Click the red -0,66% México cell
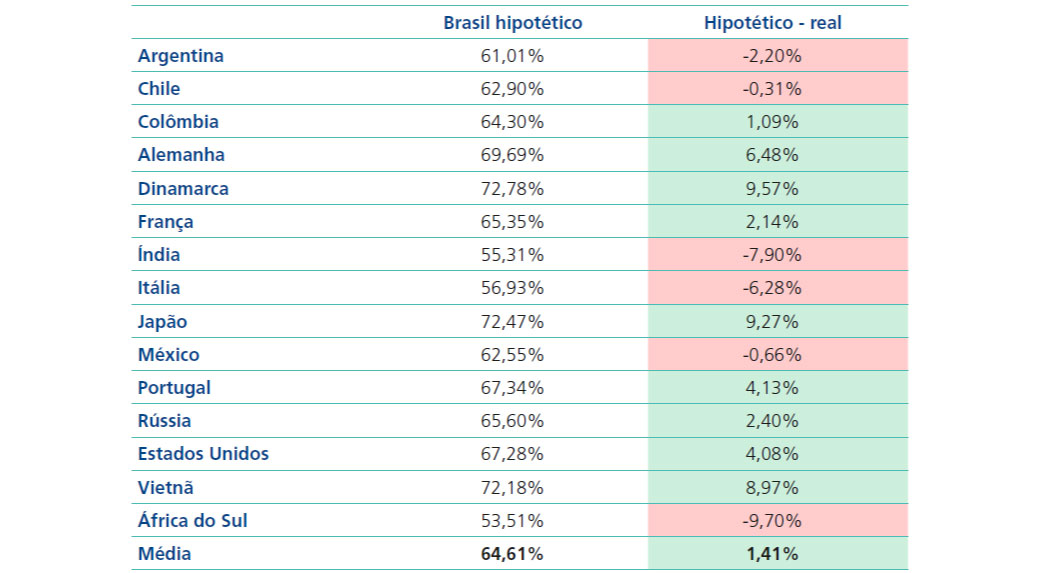1040x573 pixels. point(772,355)
